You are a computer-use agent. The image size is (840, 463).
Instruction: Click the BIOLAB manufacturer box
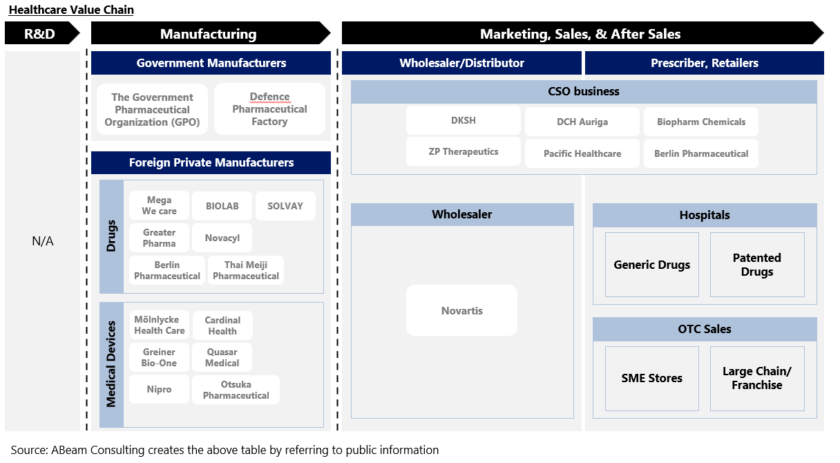click(x=221, y=206)
